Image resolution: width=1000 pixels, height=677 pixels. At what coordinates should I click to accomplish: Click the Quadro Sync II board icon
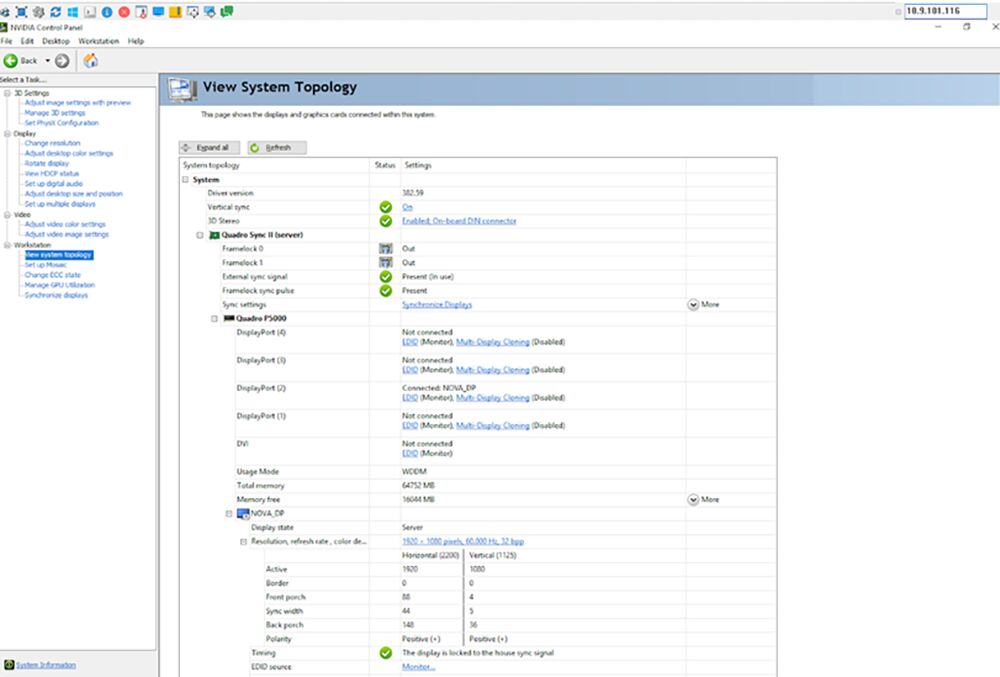[215, 235]
